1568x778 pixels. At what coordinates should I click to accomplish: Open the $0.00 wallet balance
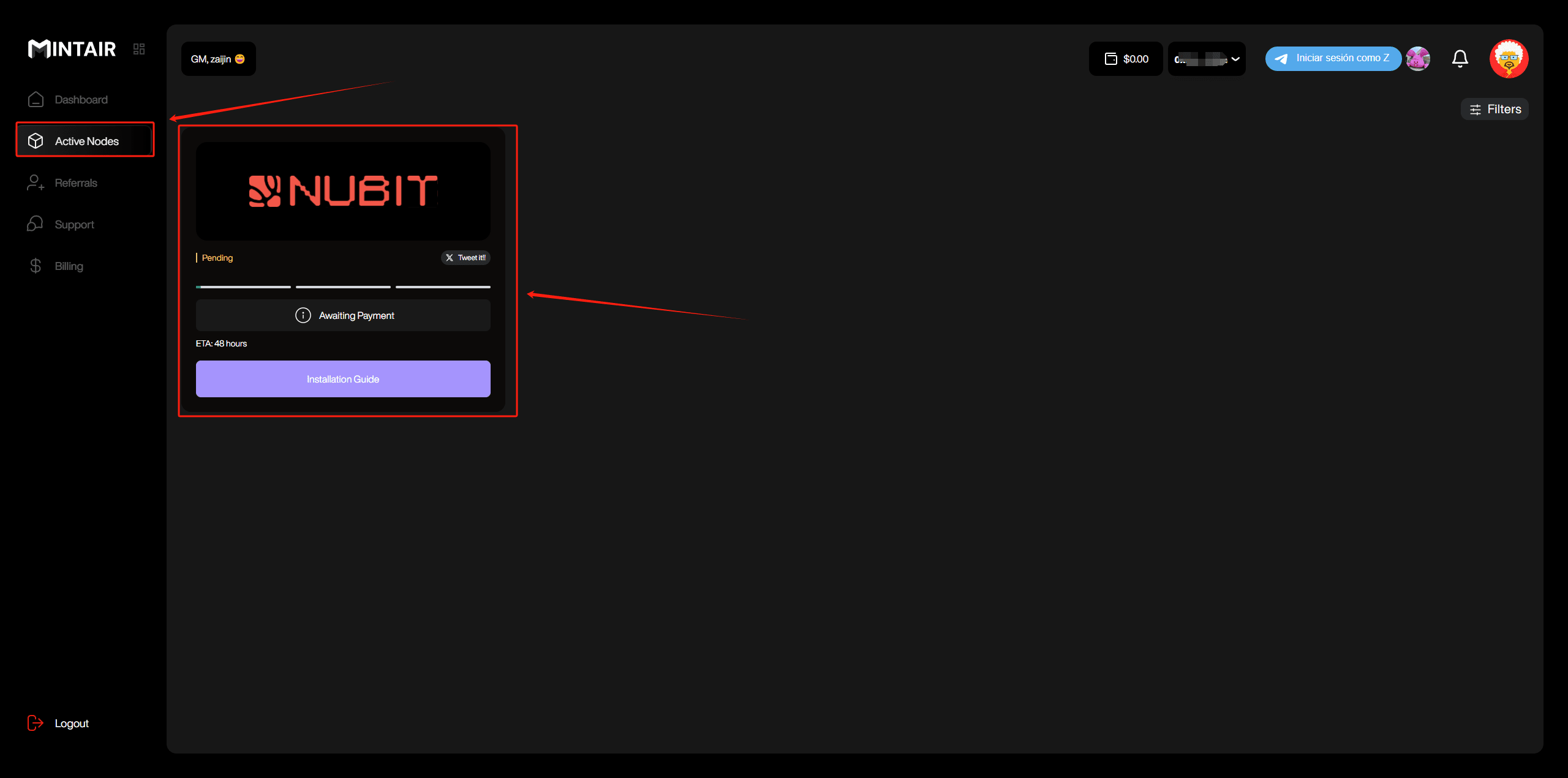(1126, 59)
